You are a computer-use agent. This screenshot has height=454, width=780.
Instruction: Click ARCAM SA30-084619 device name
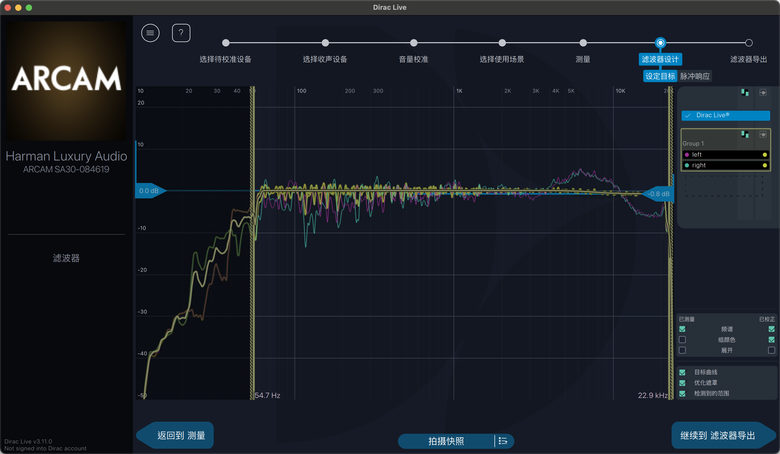click(x=66, y=170)
